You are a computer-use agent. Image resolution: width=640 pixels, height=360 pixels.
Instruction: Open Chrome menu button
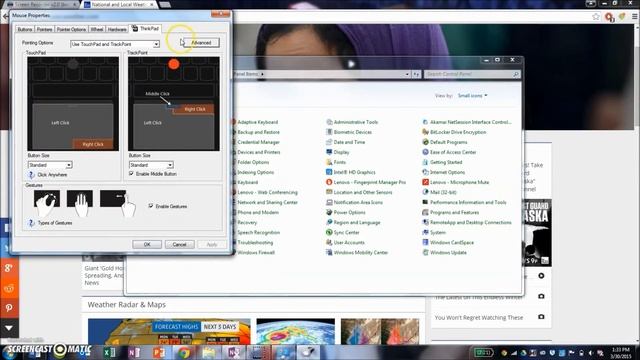[634, 17]
